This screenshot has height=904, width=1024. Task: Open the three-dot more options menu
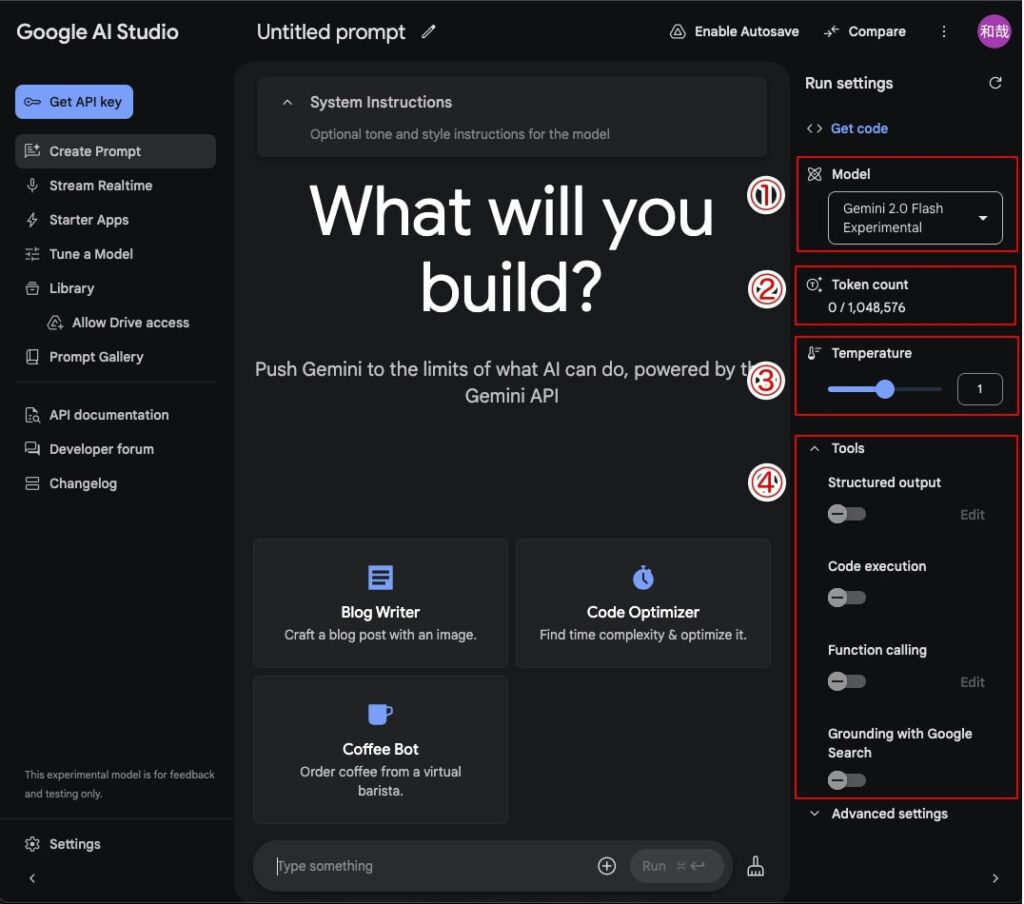click(x=944, y=31)
